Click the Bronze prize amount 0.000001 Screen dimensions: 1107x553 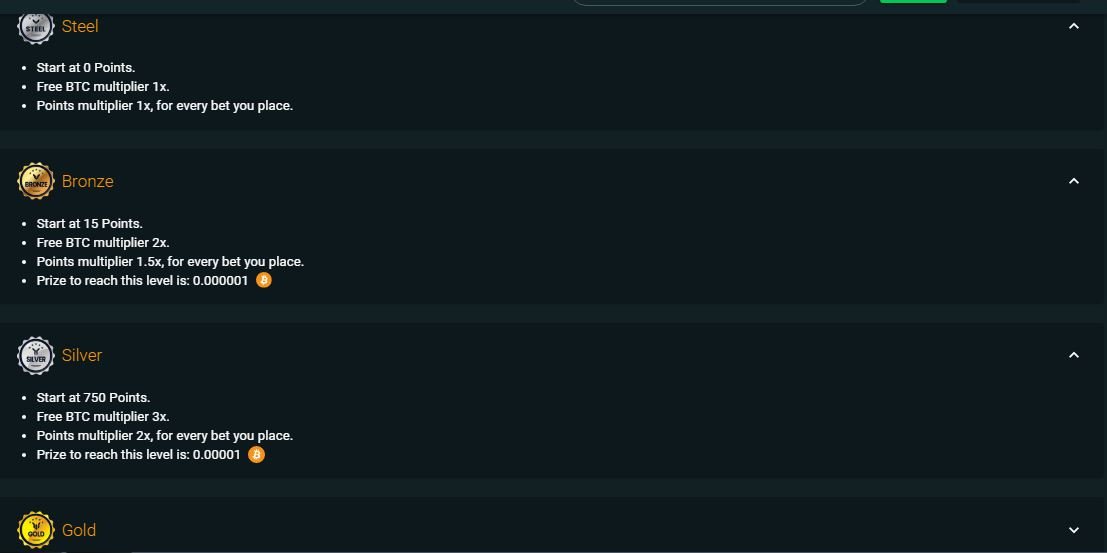click(x=220, y=281)
